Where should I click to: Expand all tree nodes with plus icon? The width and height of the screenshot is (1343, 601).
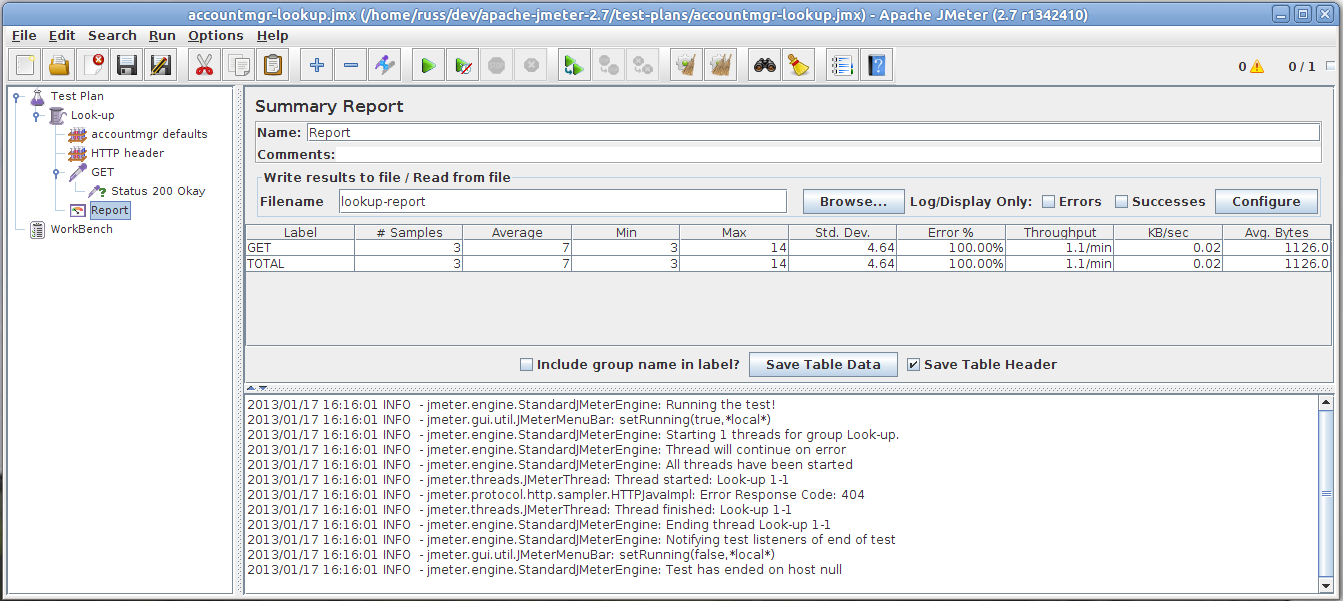click(317, 66)
